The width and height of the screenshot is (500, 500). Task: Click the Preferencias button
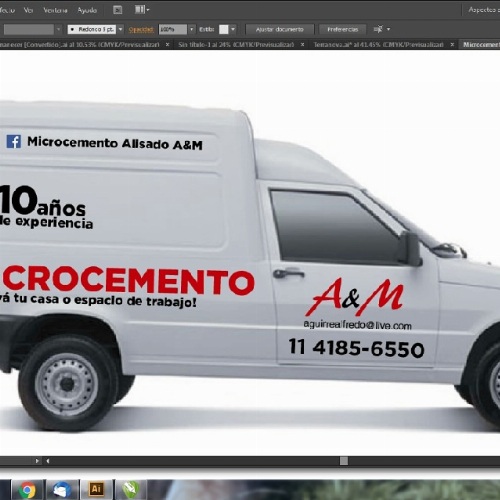click(342, 29)
